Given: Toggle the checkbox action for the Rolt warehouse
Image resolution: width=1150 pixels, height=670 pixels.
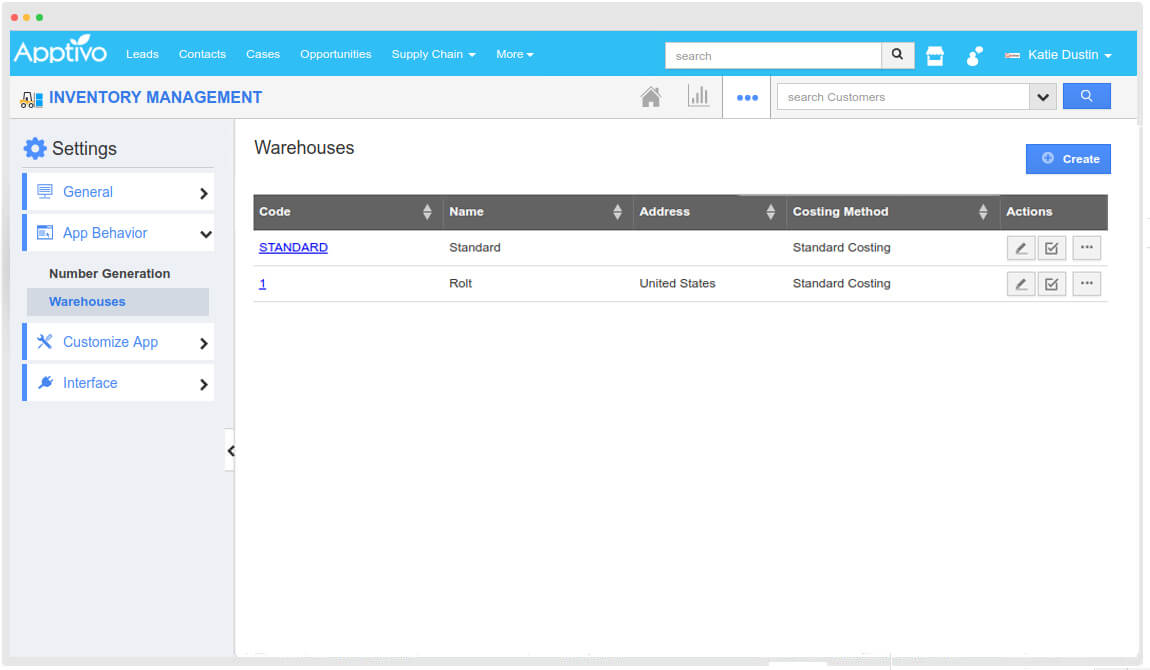Looking at the screenshot, I should pos(1052,283).
